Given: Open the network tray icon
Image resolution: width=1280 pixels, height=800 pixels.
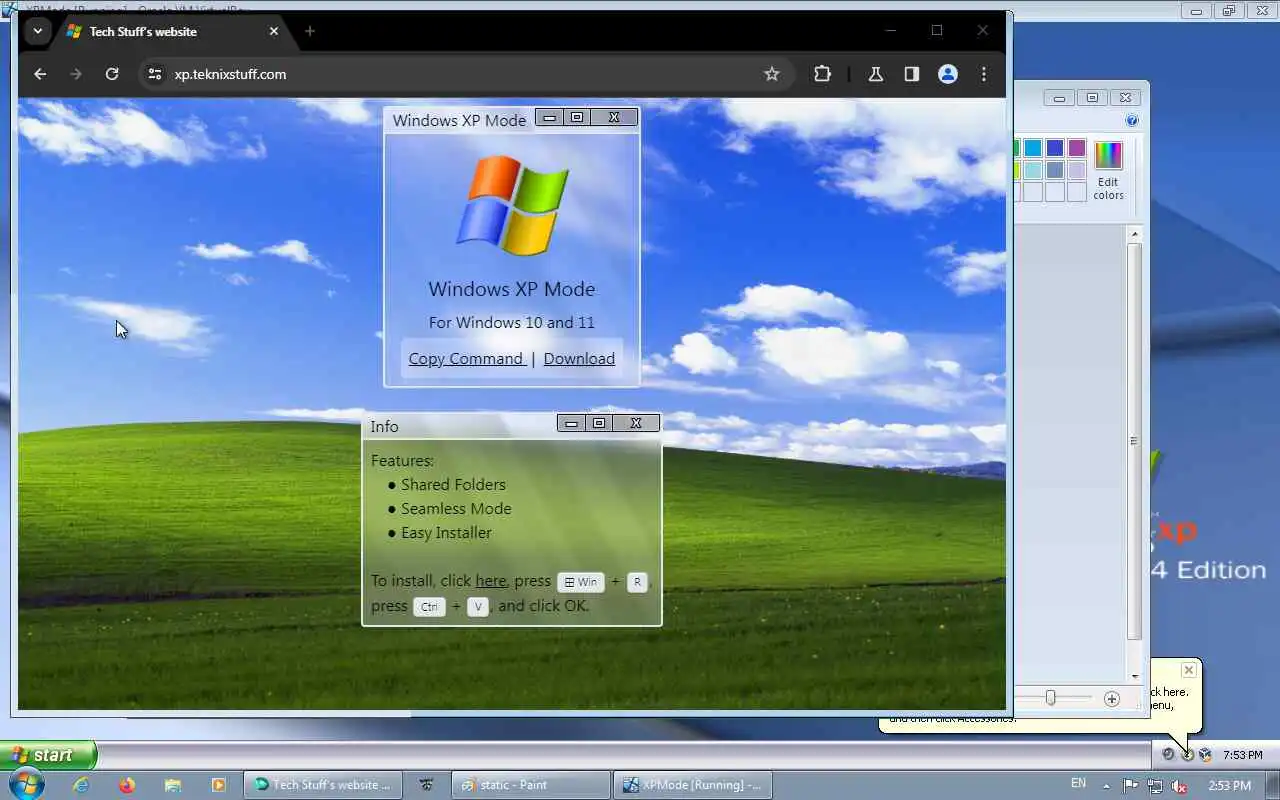Looking at the screenshot, I should tap(1155, 785).
